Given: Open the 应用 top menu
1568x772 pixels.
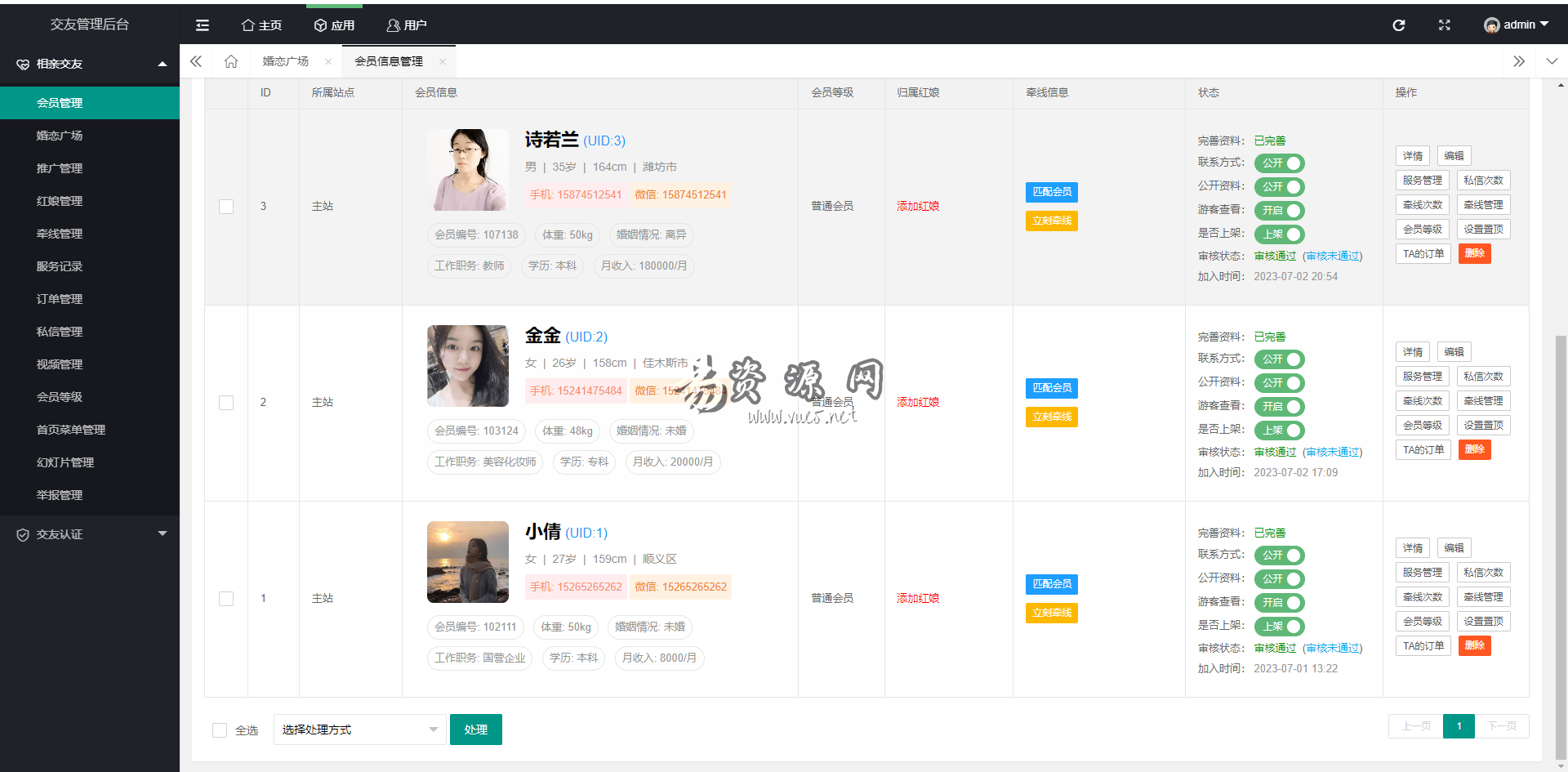Looking at the screenshot, I should (x=335, y=25).
